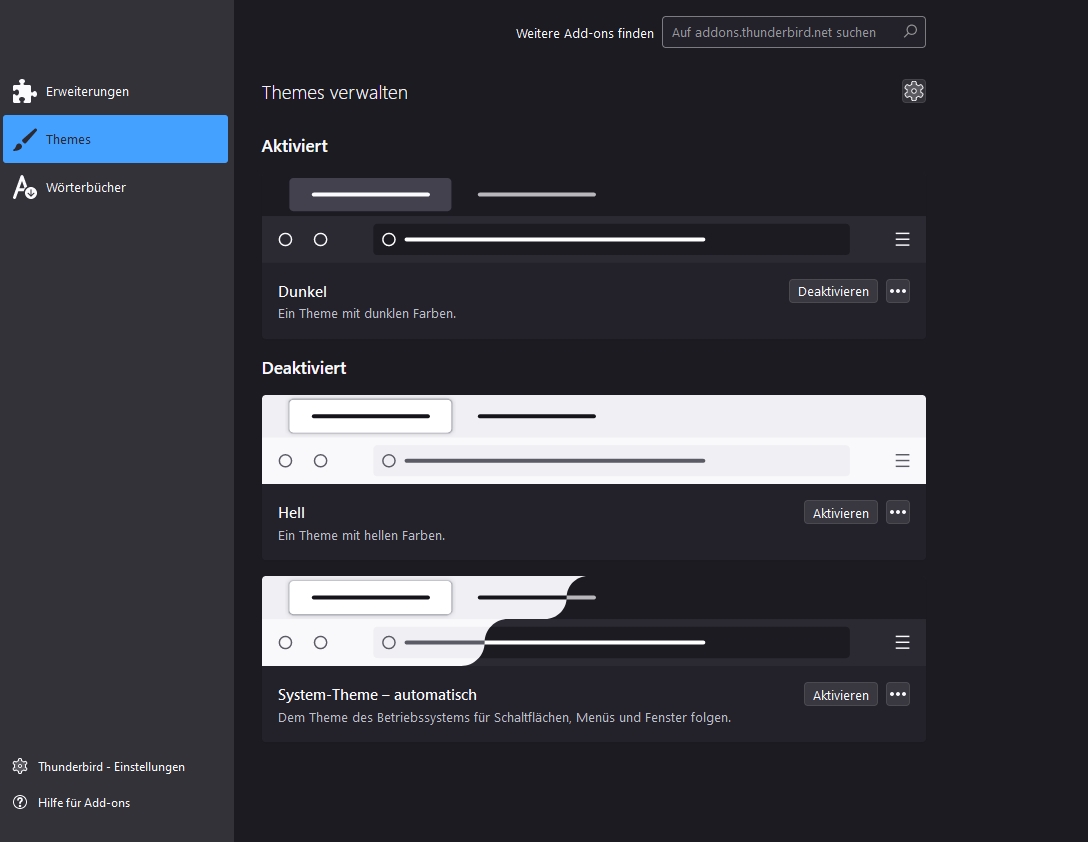Image resolution: width=1088 pixels, height=842 pixels.
Task: Go to Erweiterungen section
Action: (x=115, y=91)
